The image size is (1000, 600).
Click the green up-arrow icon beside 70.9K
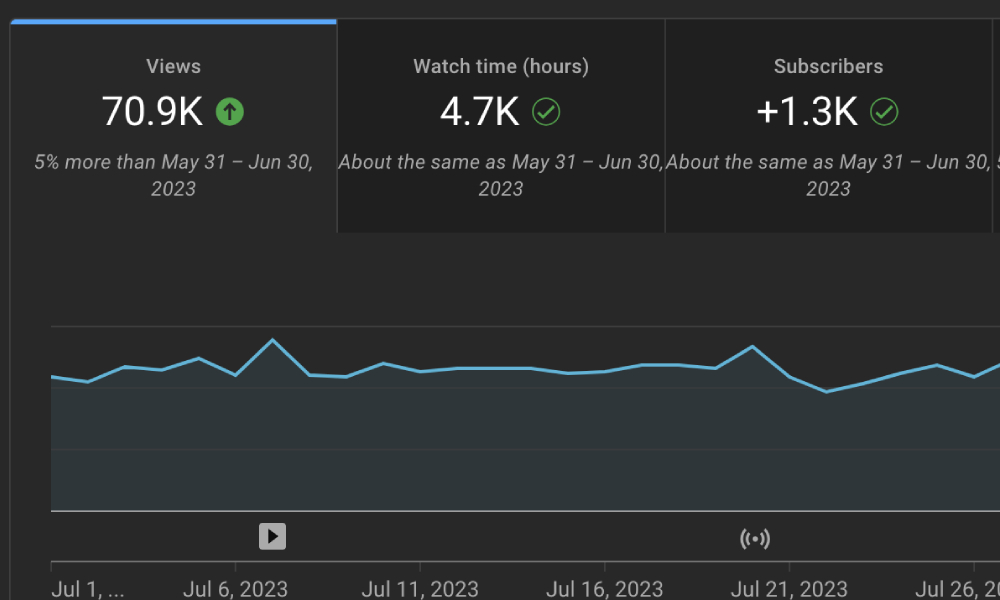(x=230, y=112)
